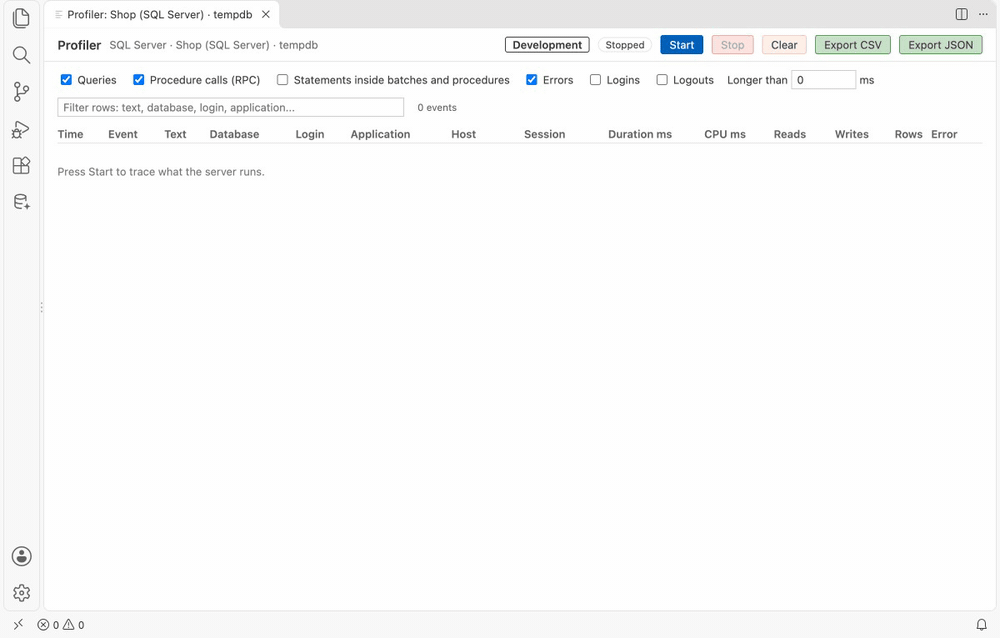Open the Source Control view

click(21, 92)
